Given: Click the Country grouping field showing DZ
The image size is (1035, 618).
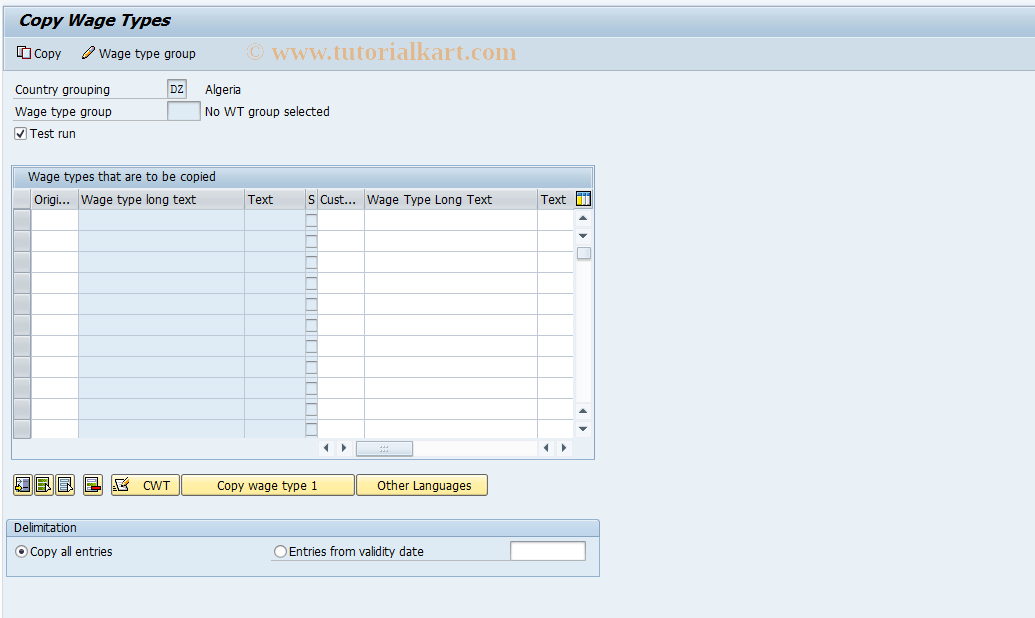Looking at the screenshot, I should (x=177, y=89).
